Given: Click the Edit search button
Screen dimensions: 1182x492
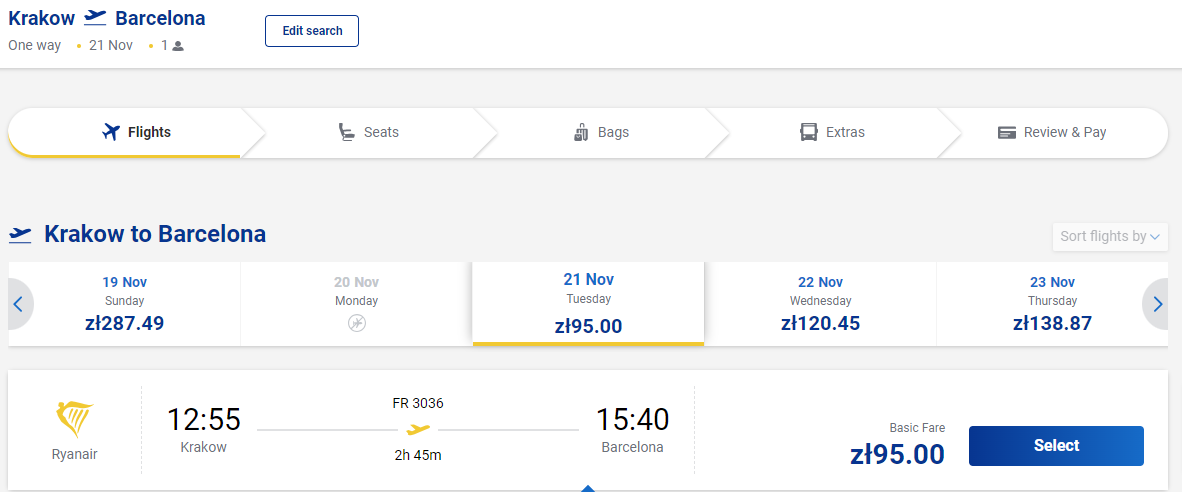Looking at the screenshot, I should [x=312, y=31].
